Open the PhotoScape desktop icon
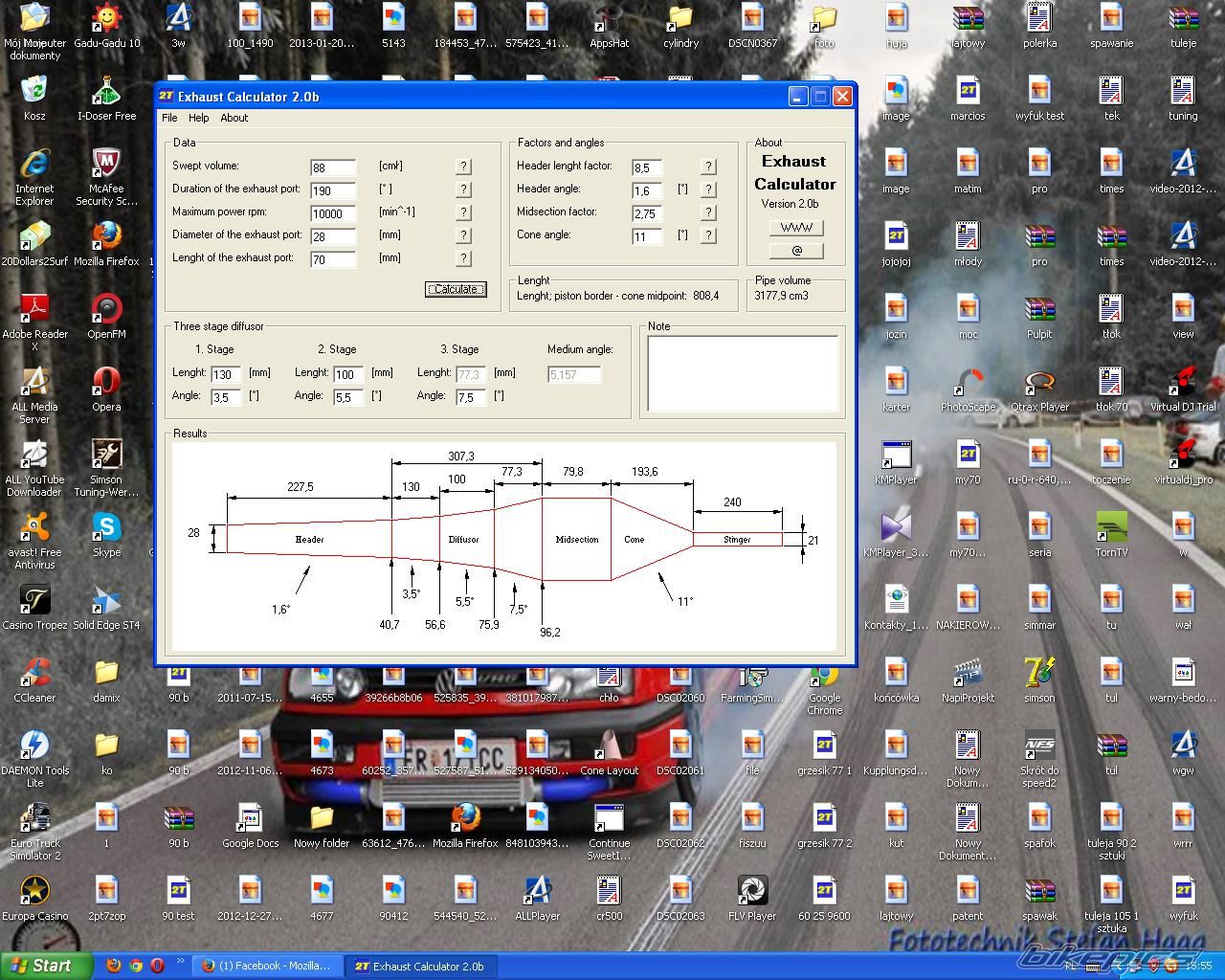Viewport: 1225px width, 980px height. pyautogui.click(x=968, y=383)
